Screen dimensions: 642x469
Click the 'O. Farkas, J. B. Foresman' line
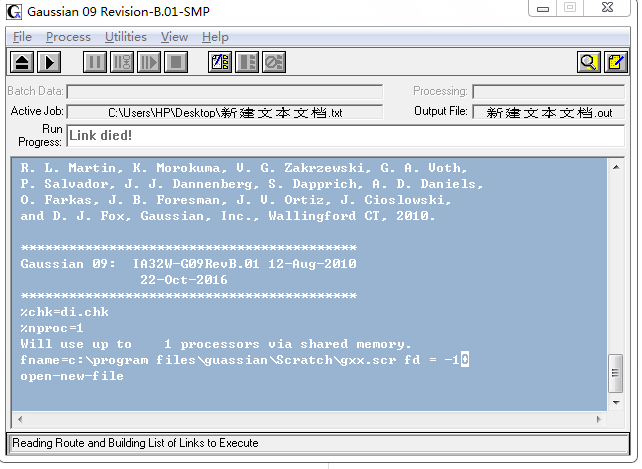point(235,200)
